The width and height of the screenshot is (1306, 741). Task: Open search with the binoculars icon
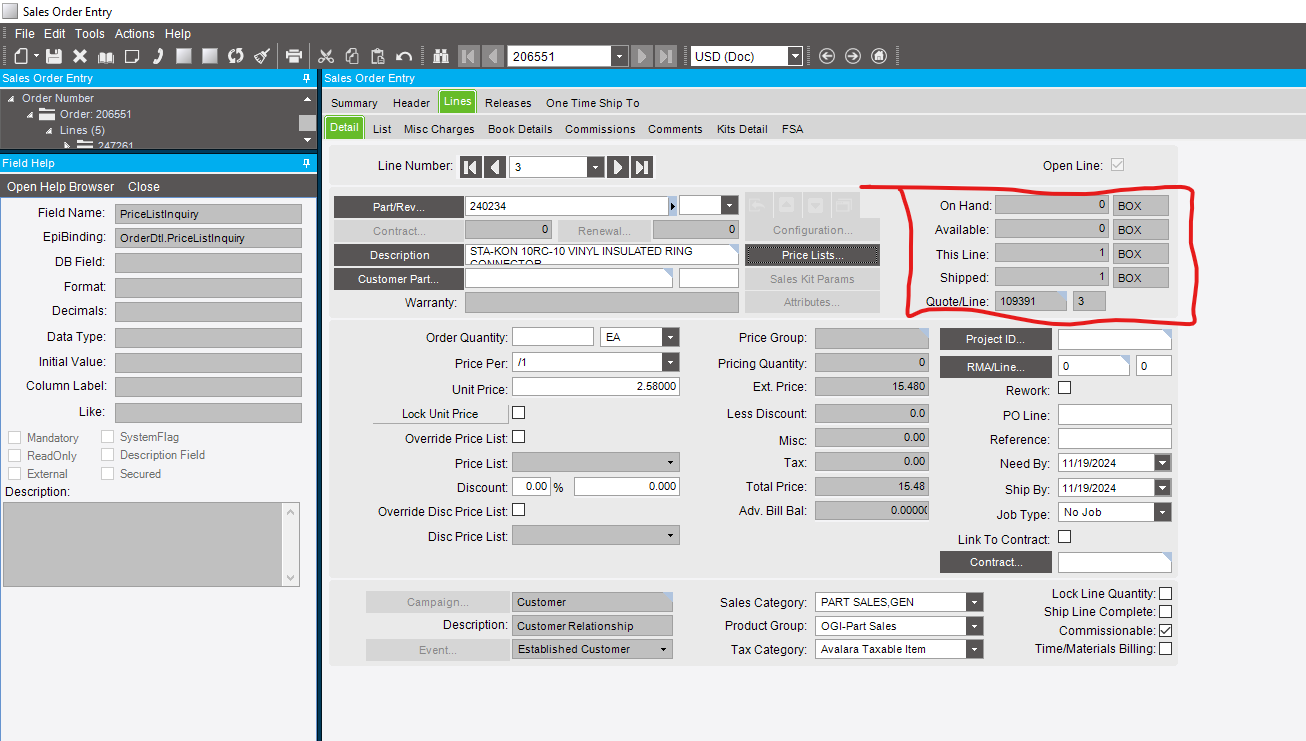click(442, 56)
